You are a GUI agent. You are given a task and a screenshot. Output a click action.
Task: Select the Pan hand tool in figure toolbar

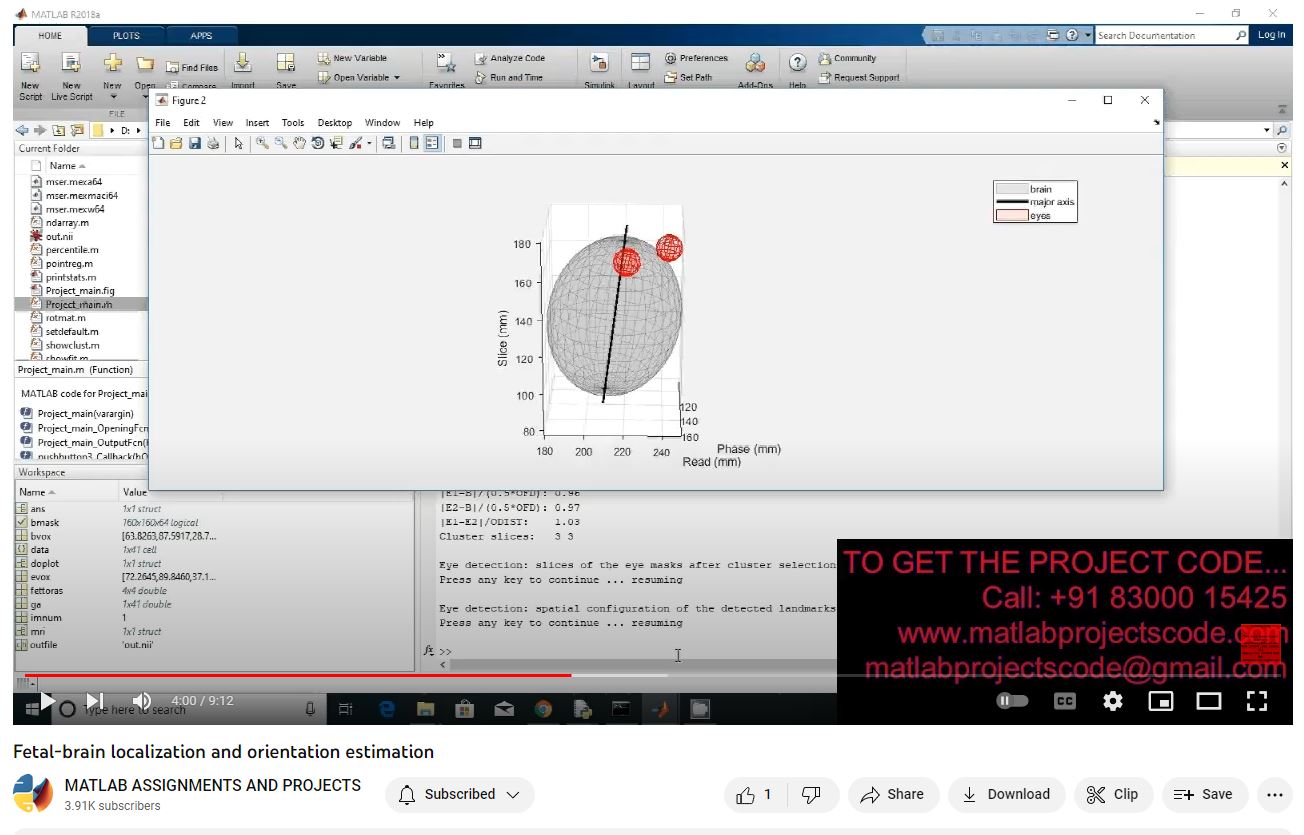[x=299, y=144]
